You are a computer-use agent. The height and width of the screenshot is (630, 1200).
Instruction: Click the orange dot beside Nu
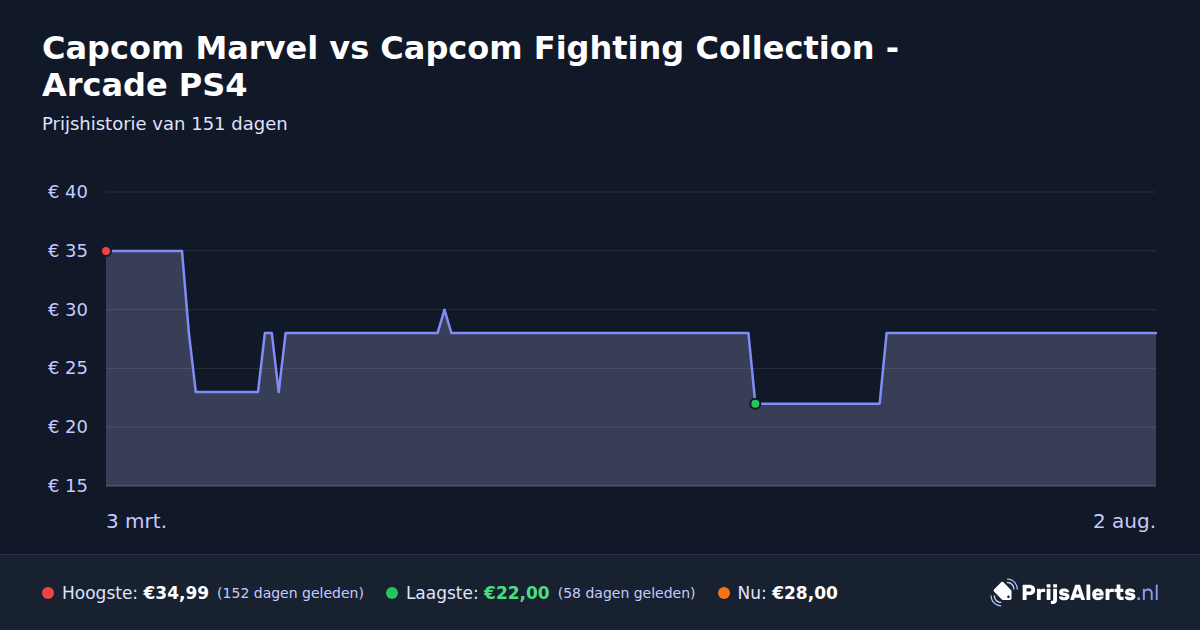point(724,593)
